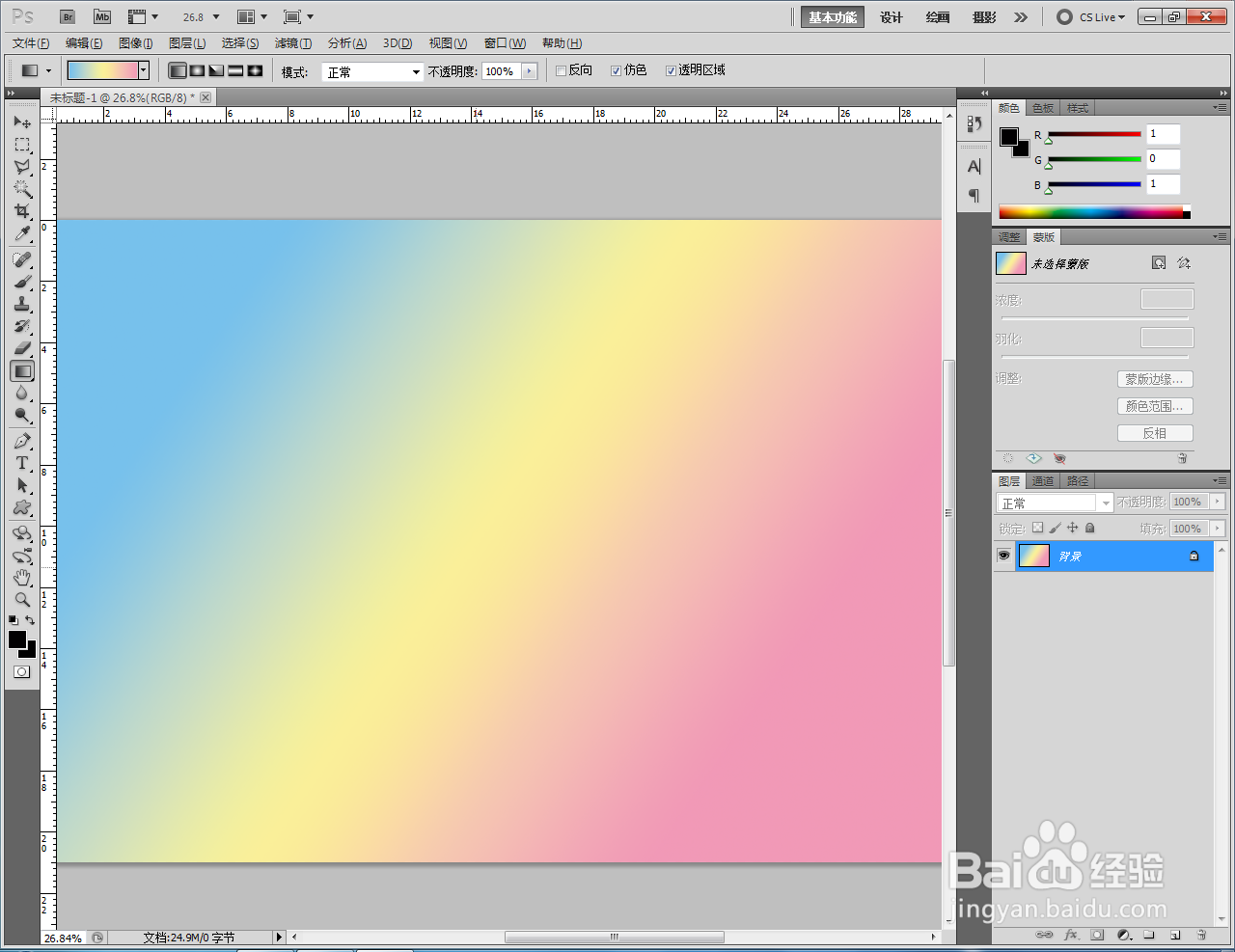This screenshot has width=1235, height=952.
Task: Choose the angle gradient style
Action: (x=216, y=71)
